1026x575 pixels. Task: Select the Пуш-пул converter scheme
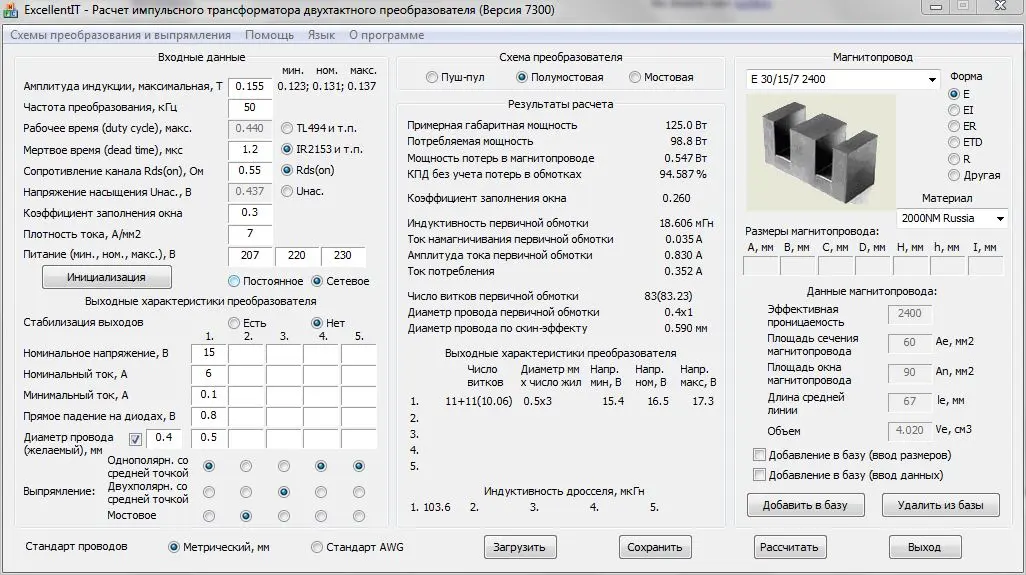(432, 78)
